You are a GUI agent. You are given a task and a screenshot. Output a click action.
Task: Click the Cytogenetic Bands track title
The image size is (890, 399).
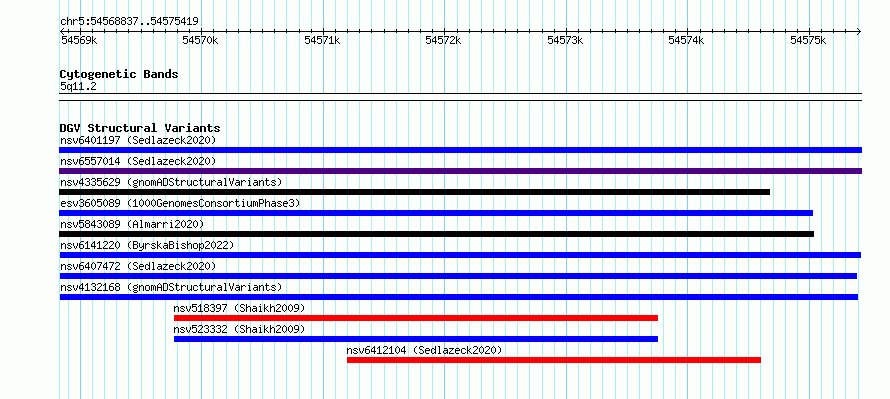click(119, 74)
